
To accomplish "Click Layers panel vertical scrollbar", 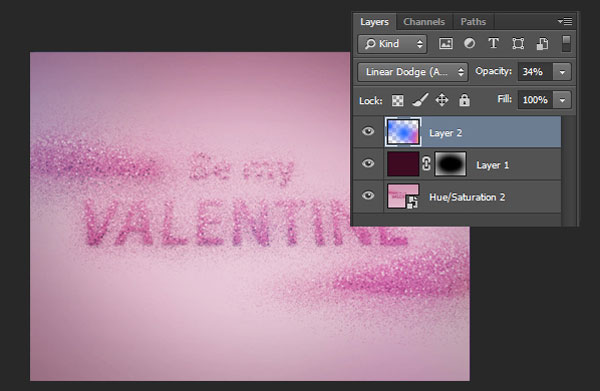I will pyautogui.click(x=569, y=170).
